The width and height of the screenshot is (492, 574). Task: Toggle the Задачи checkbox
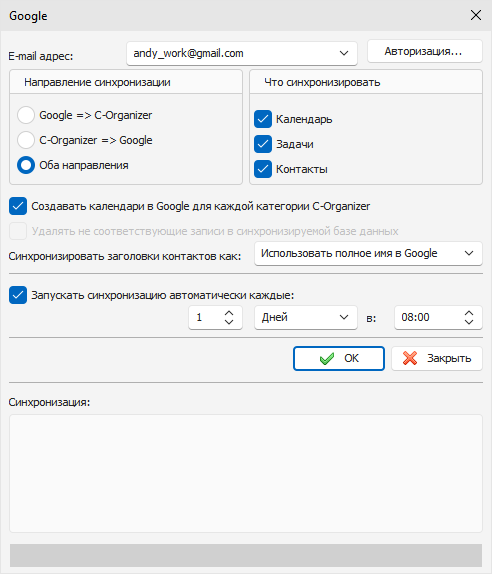pos(263,144)
